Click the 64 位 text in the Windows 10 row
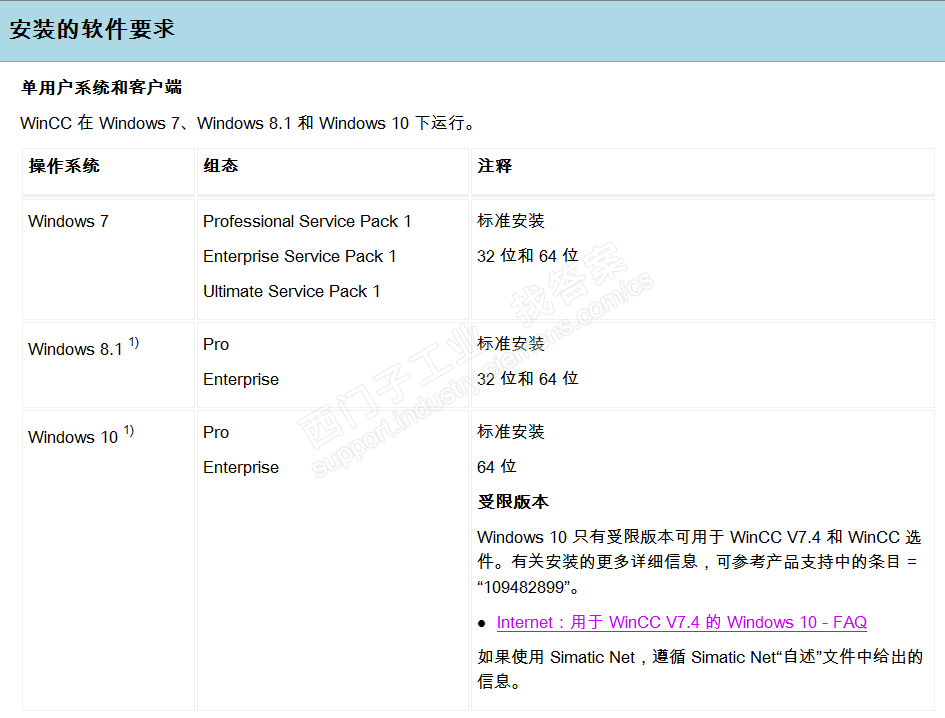Screen dimensions: 945x718 click(497, 467)
